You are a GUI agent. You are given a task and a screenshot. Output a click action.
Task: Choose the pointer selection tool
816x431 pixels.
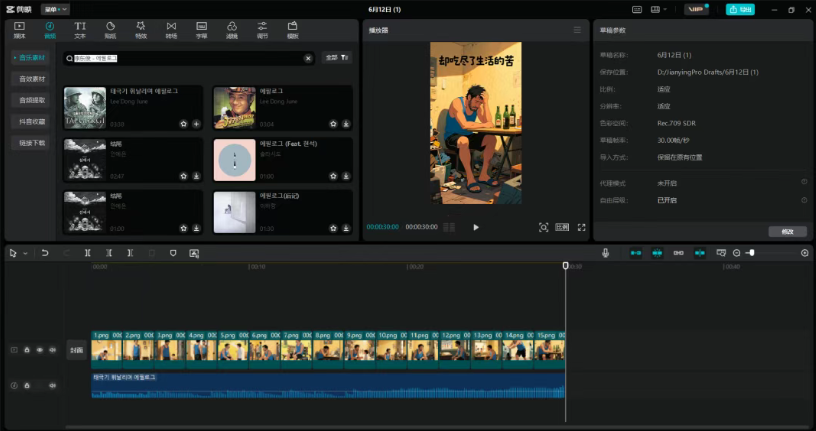pos(14,253)
